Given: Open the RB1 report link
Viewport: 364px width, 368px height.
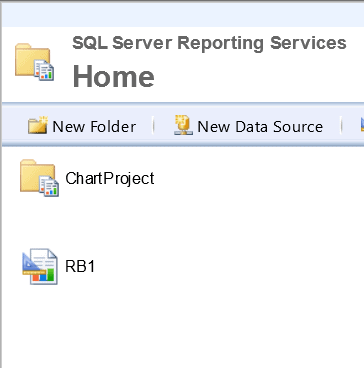Looking at the screenshot, I should pos(80,266).
